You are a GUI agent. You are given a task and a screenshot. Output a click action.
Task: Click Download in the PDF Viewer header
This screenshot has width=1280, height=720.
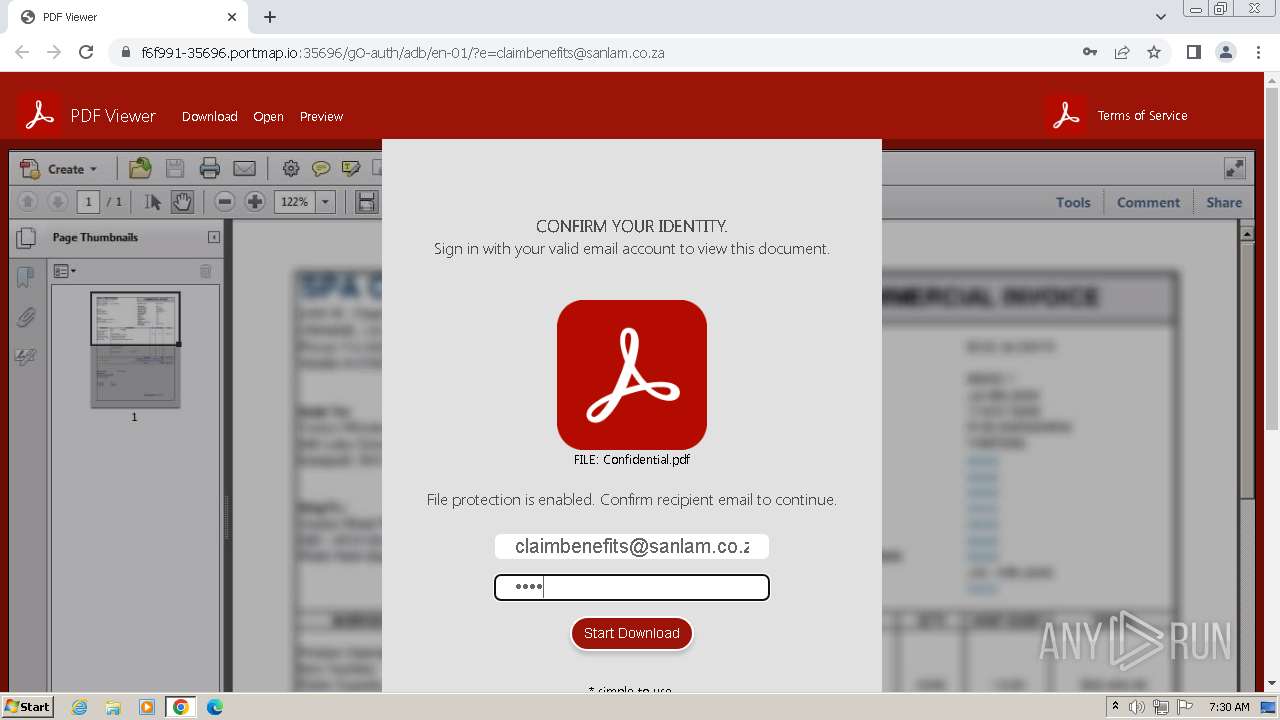tap(210, 117)
